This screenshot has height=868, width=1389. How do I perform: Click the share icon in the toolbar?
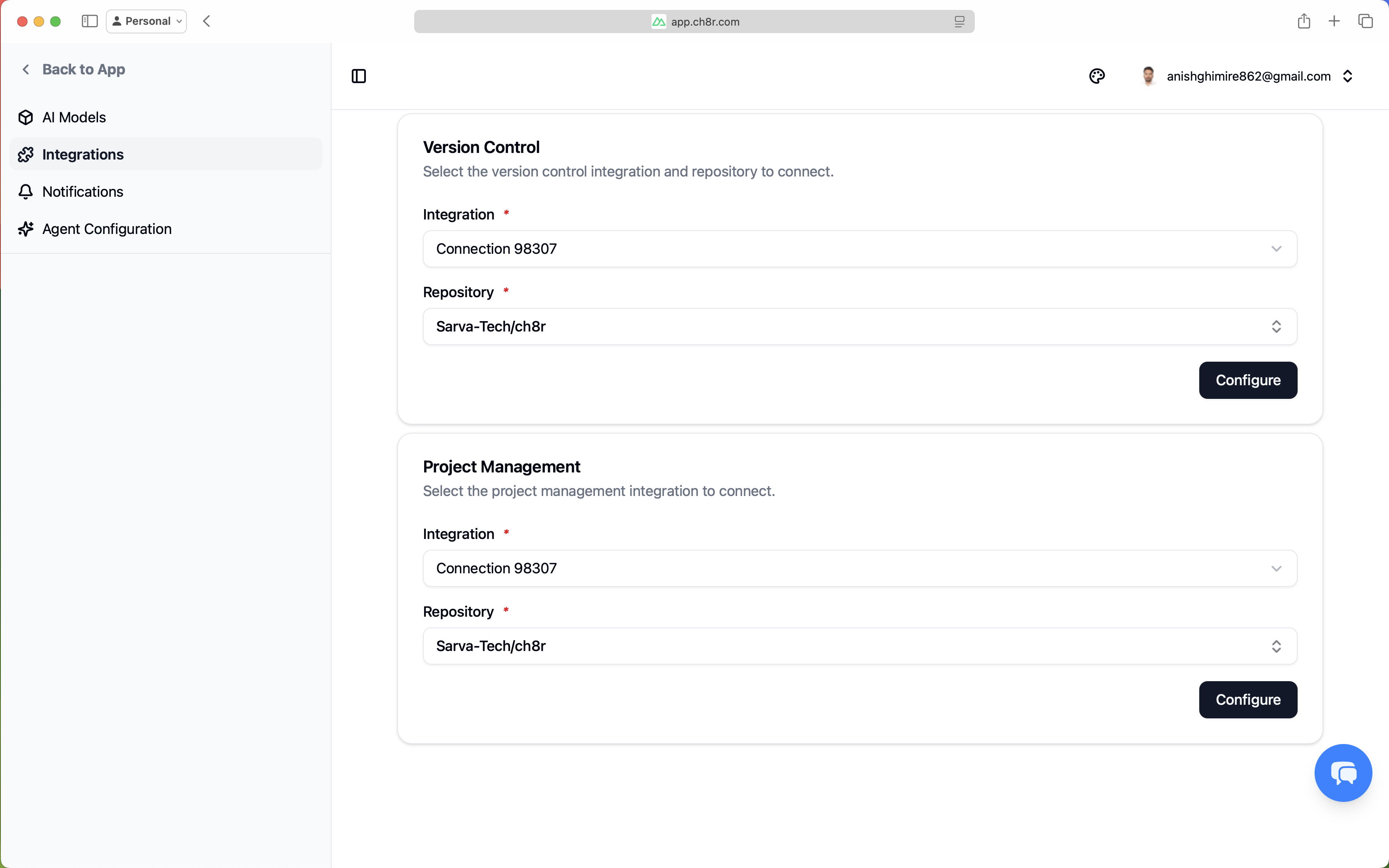tap(1303, 21)
